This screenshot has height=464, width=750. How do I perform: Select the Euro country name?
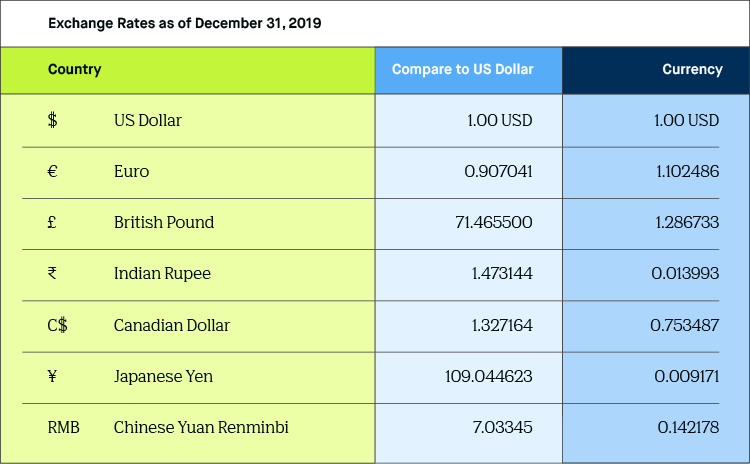coord(131,172)
